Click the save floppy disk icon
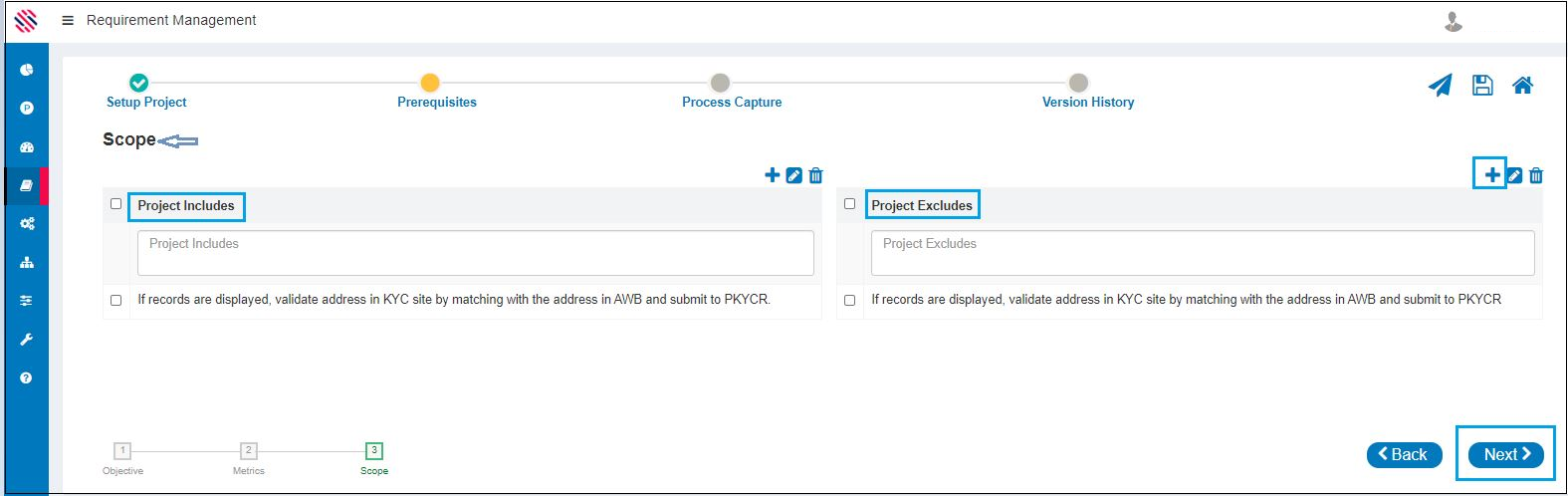 pos(1482,86)
